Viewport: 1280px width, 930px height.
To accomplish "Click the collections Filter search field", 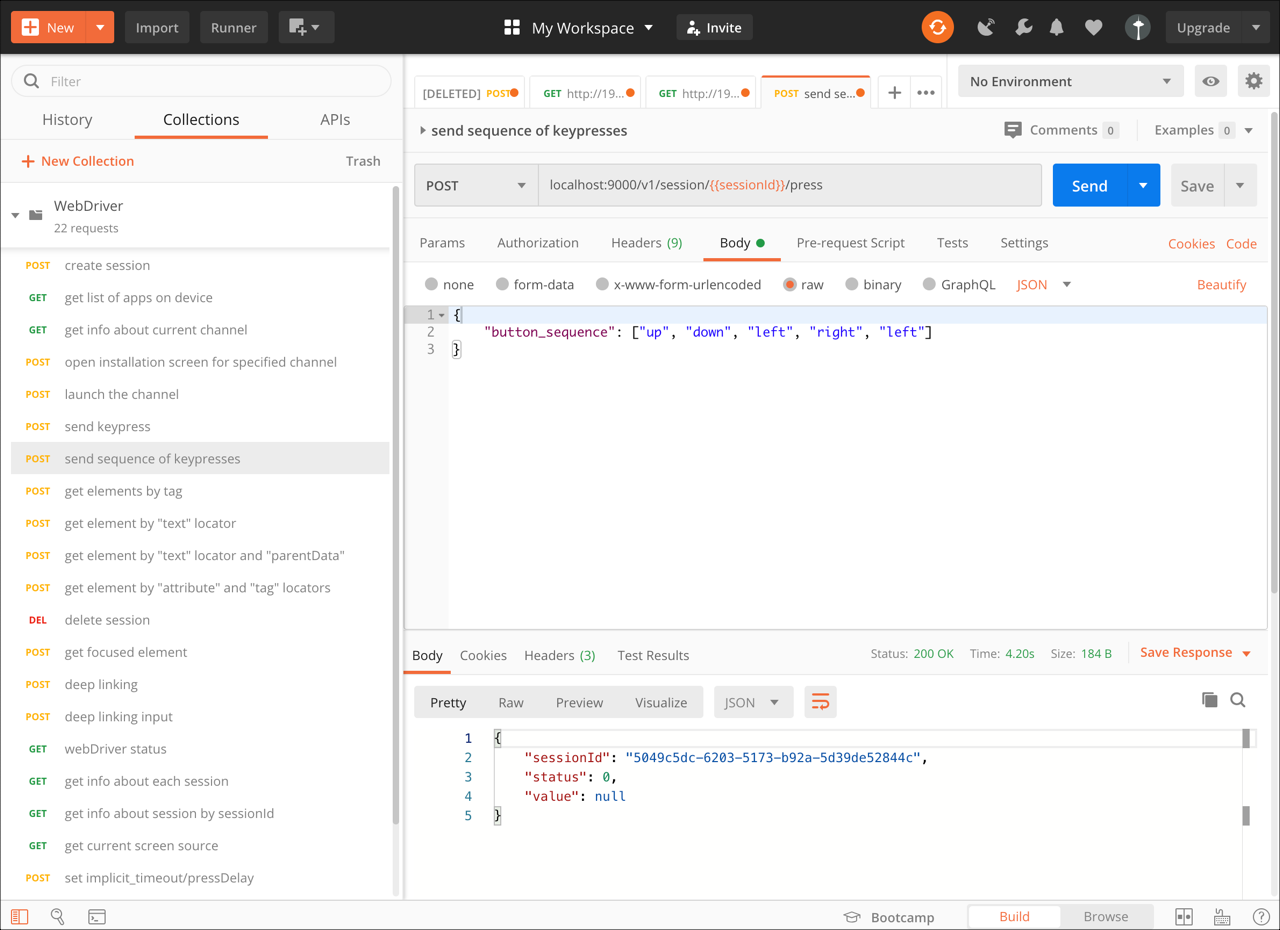I will 200,81.
